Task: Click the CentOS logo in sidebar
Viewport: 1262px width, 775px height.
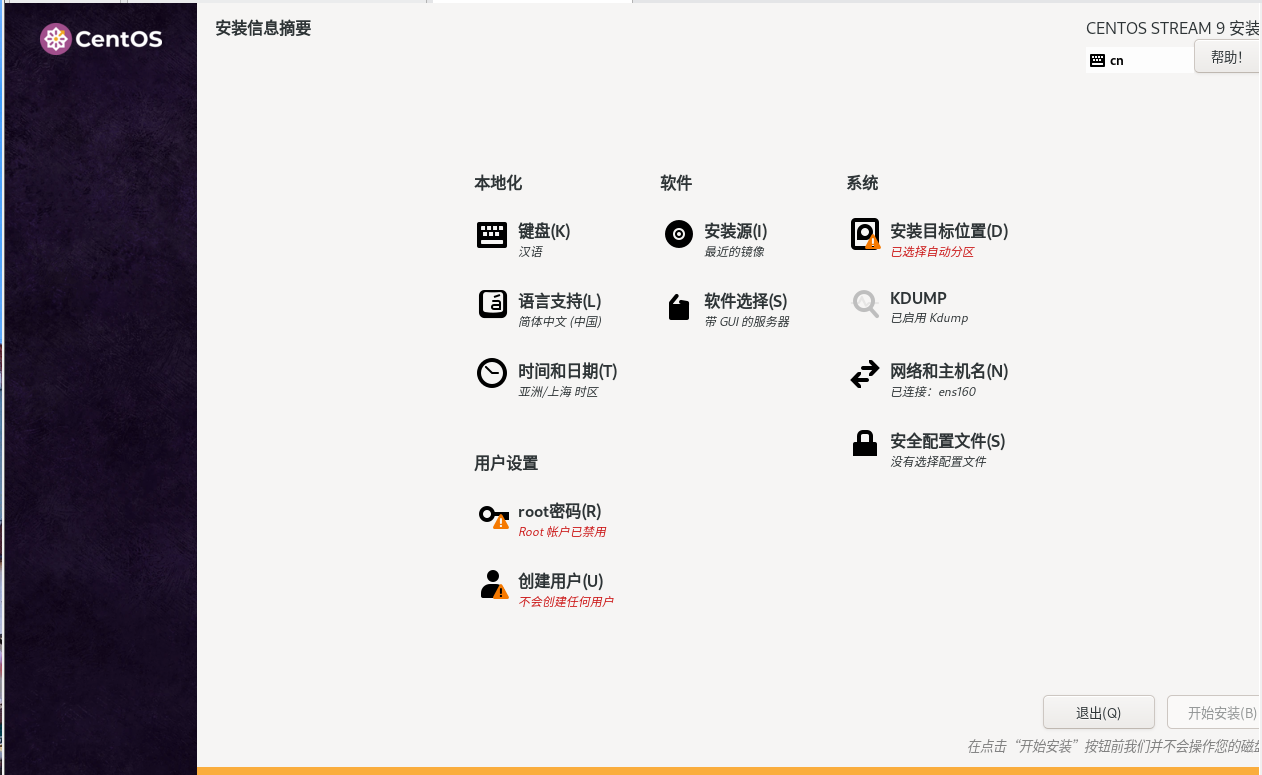Action: click(x=101, y=39)
